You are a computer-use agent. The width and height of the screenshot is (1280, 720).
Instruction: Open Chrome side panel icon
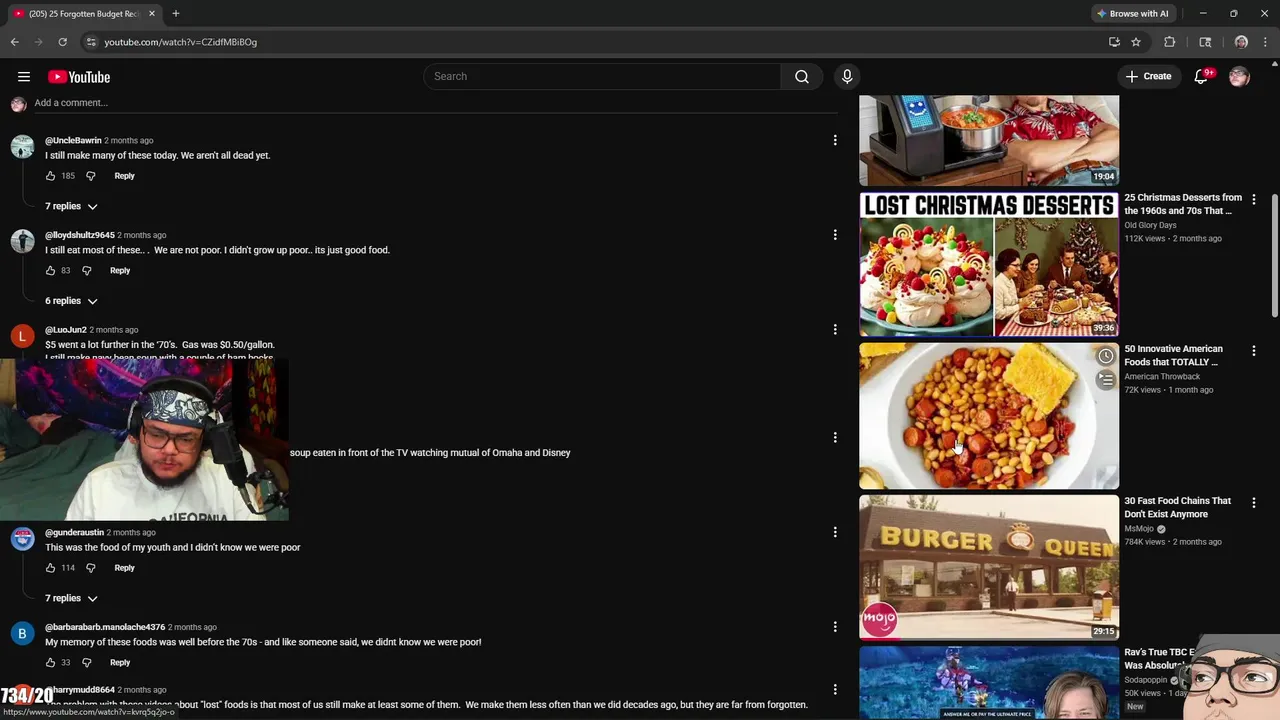coord(1205,42)
